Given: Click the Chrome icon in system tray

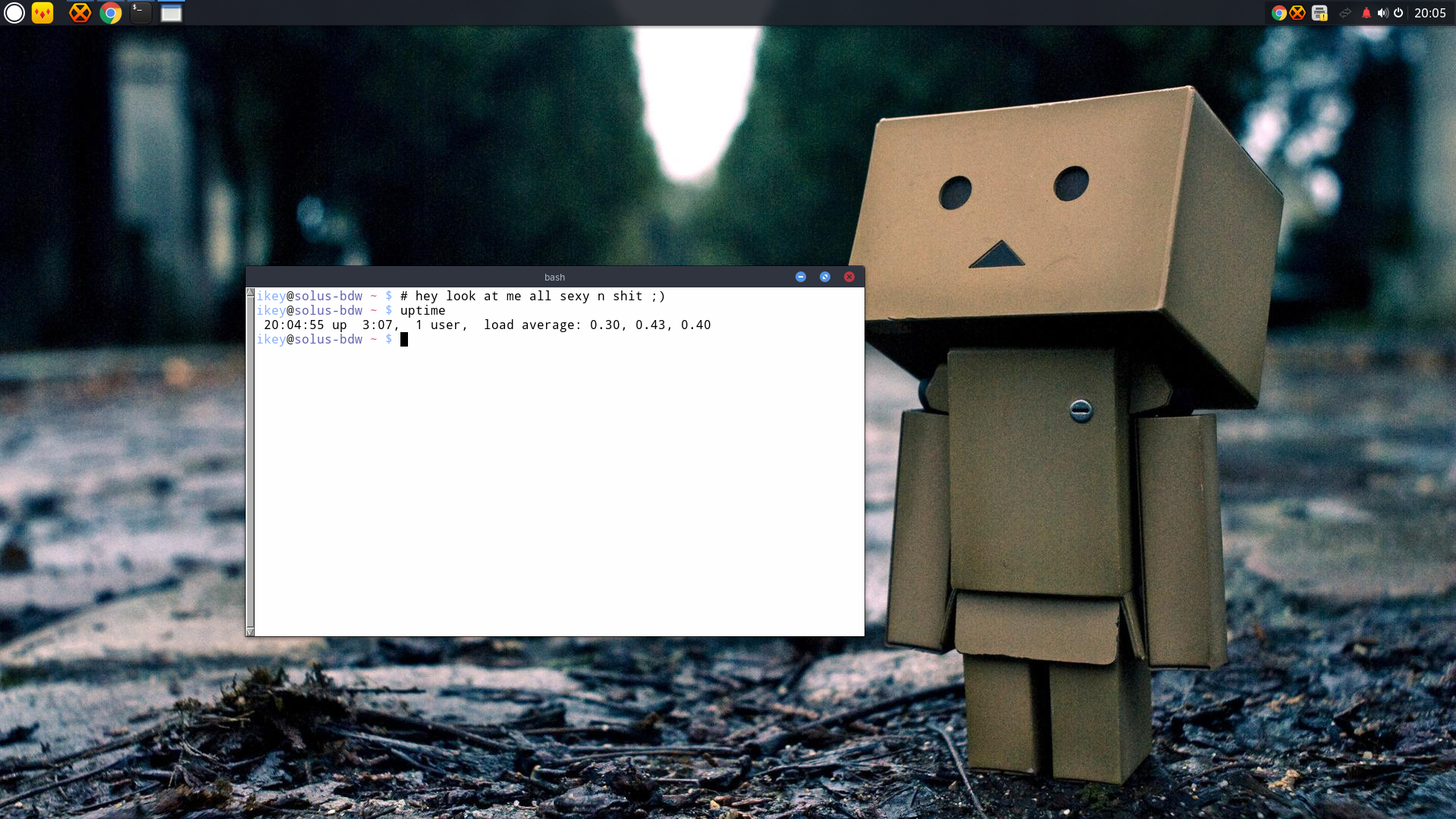Looking at the screenshot, I should tap(1279, 13).
